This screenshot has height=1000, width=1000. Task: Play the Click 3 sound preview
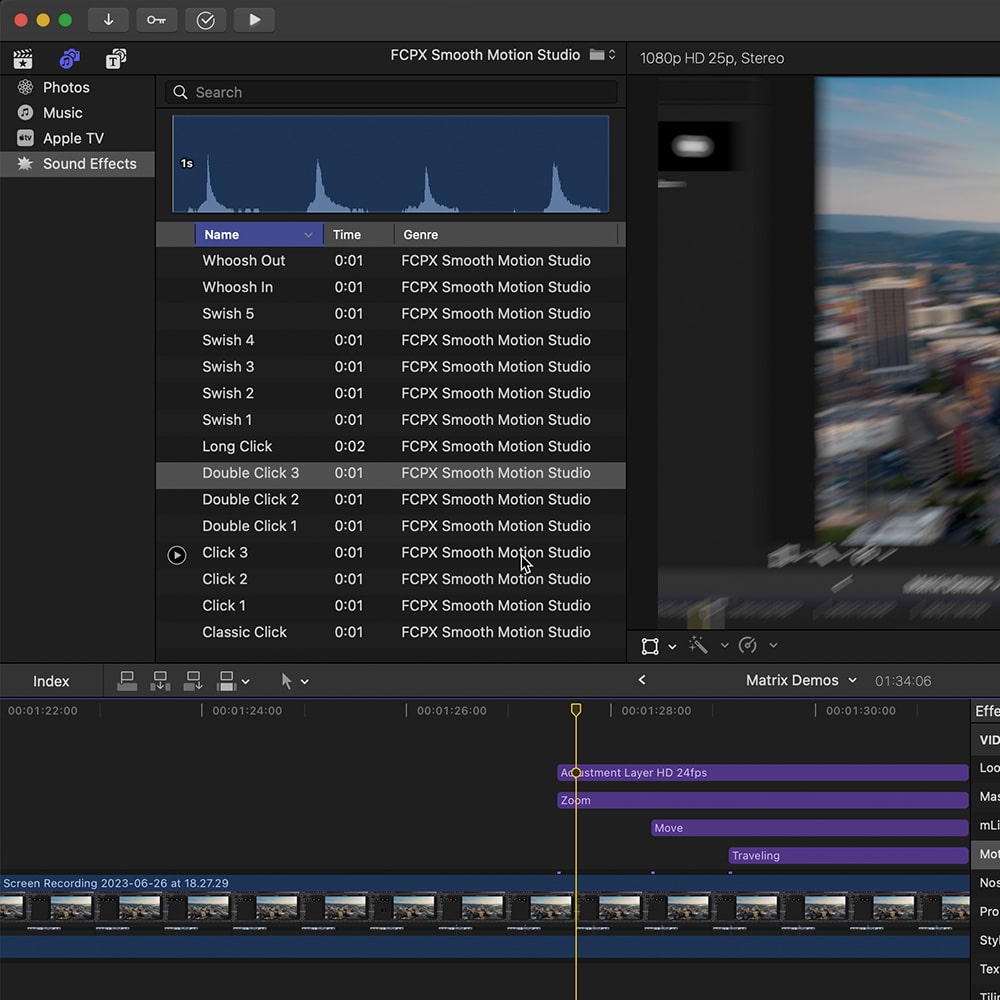(x=177, y=555)
